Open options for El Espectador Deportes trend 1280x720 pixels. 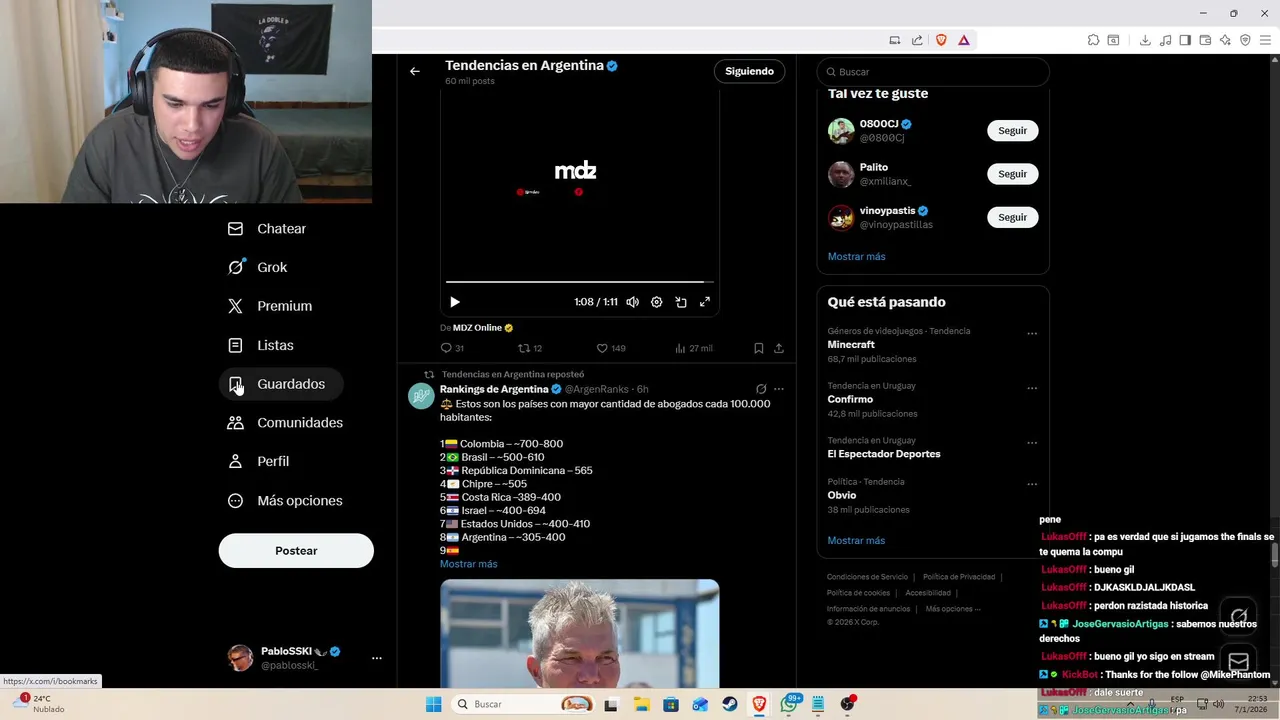(1032, 443)
